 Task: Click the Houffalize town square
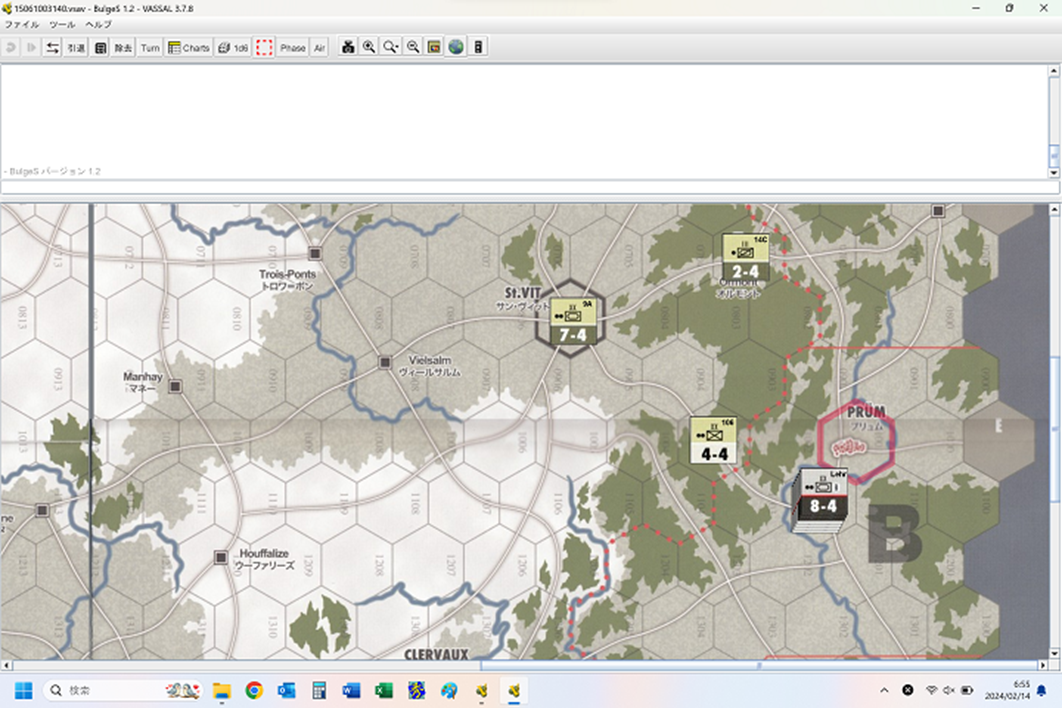tap(221, 557)
